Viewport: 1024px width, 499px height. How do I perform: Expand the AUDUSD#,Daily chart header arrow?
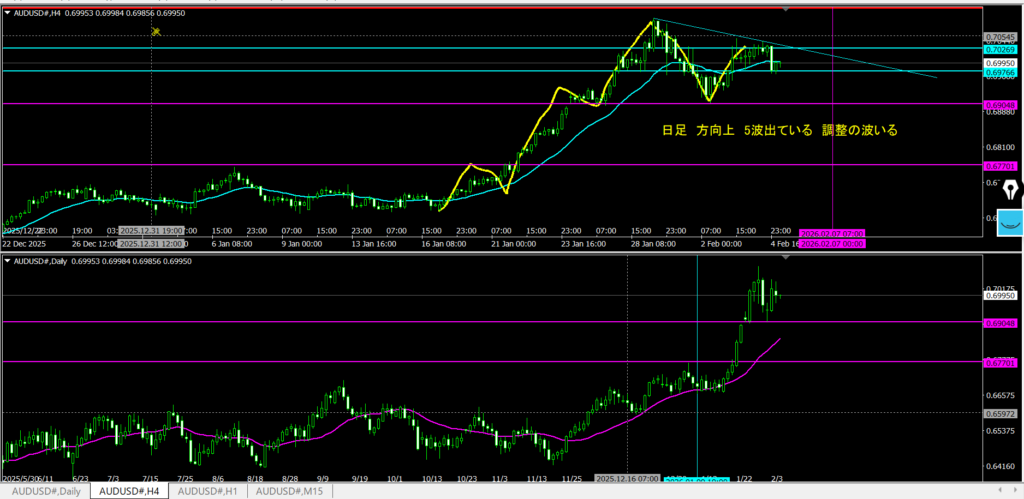click(x=8, y=261)
